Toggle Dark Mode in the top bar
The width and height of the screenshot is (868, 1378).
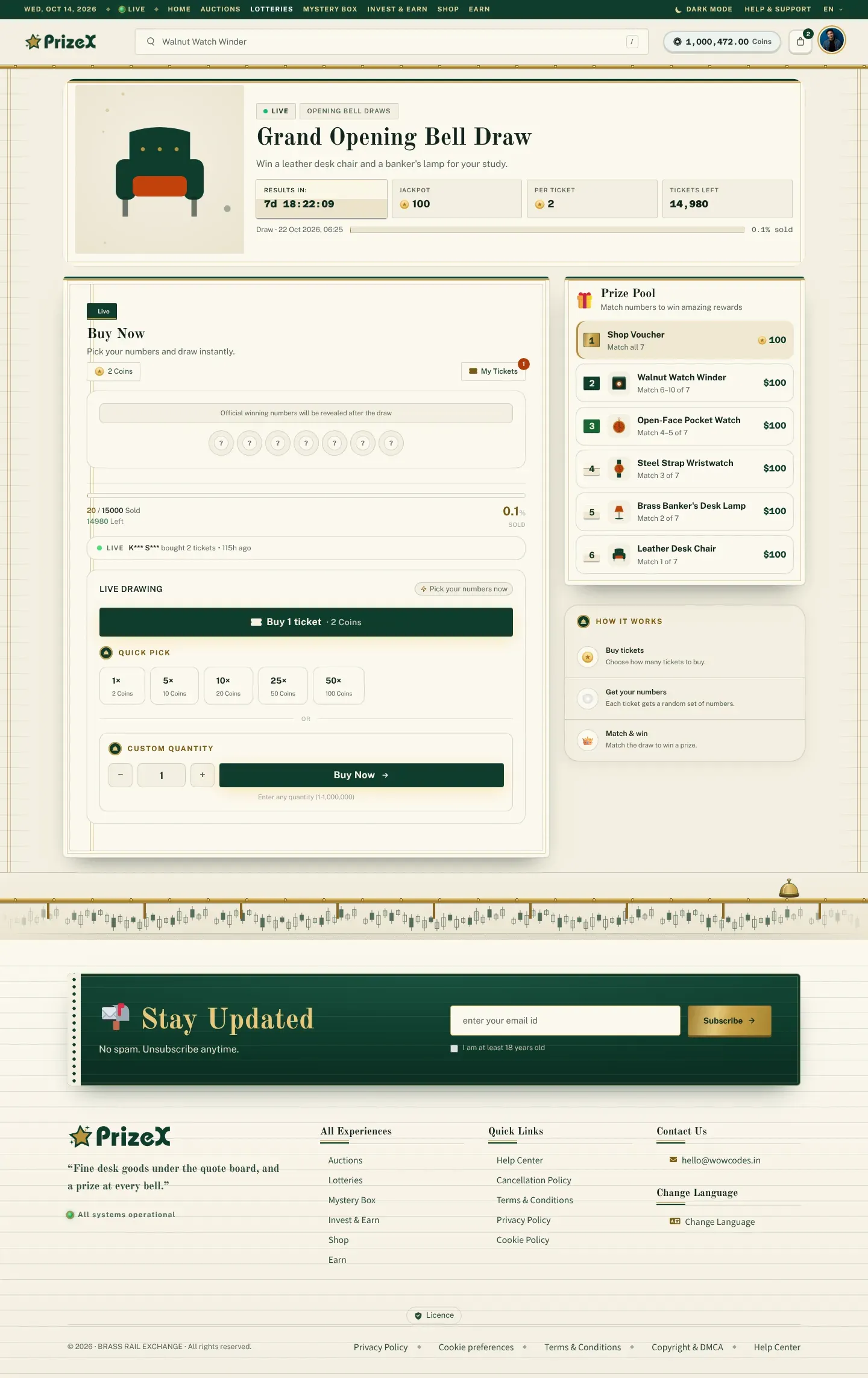coord(703,9)
